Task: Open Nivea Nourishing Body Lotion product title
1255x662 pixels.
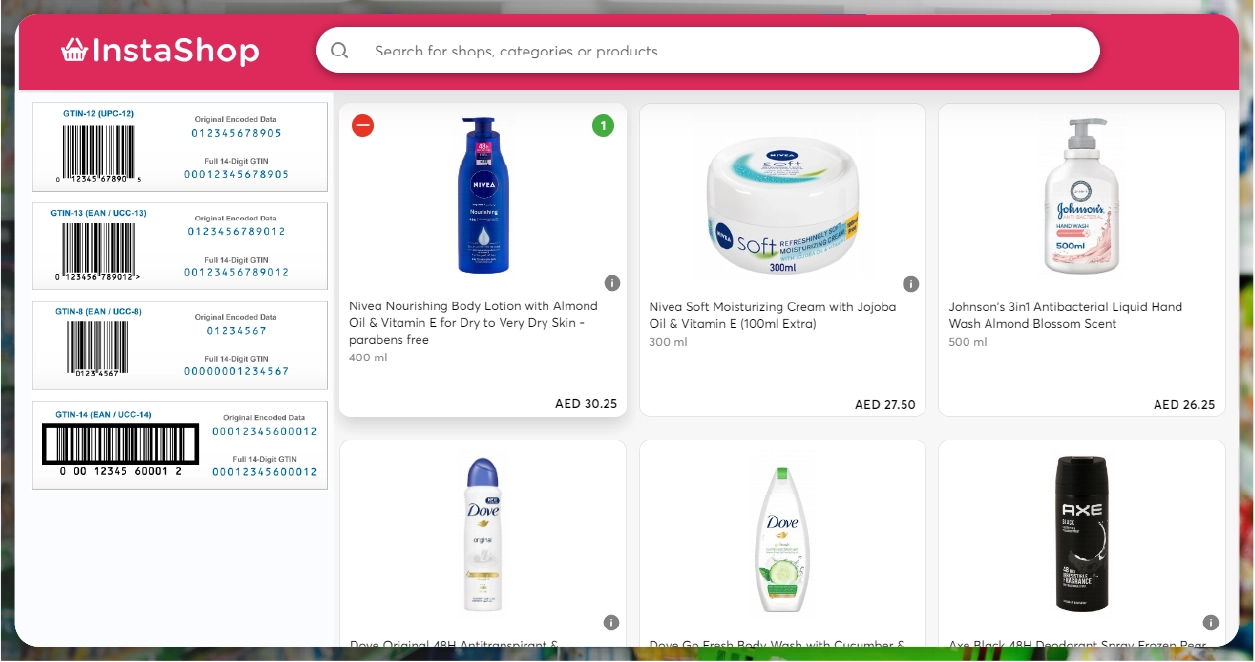Action: coord(473,322)
